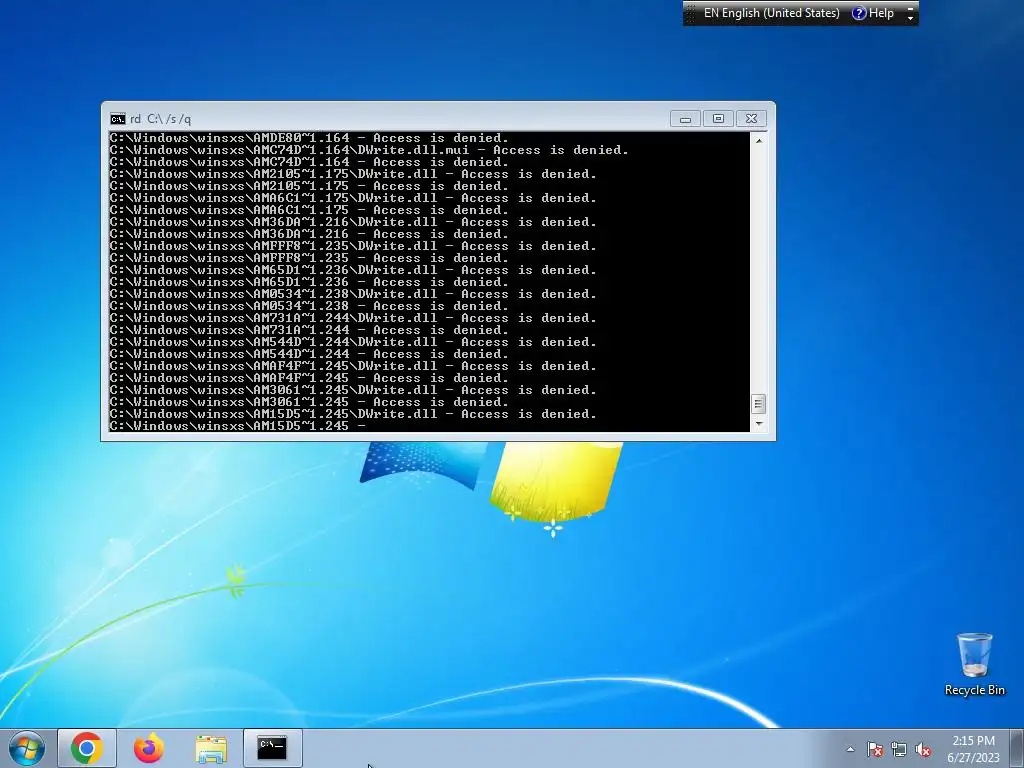Screen dimensions: 1024x768
Task: Click the AM15D5~1.245\DWrite.dll line
Action: pyautogui.click(x=353, y=414)
